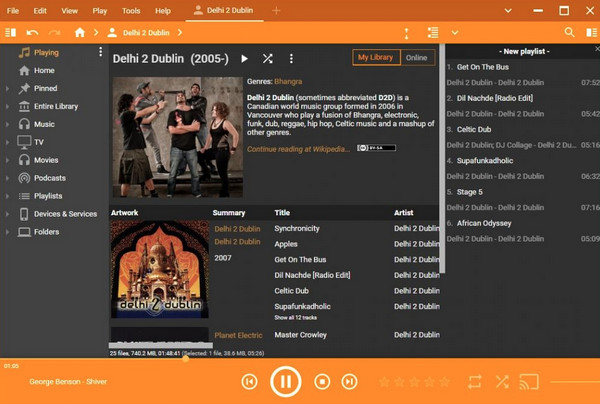The image size is (600, 404).
Task: Expand the Devices & Services node
Action: click(8, 214)
